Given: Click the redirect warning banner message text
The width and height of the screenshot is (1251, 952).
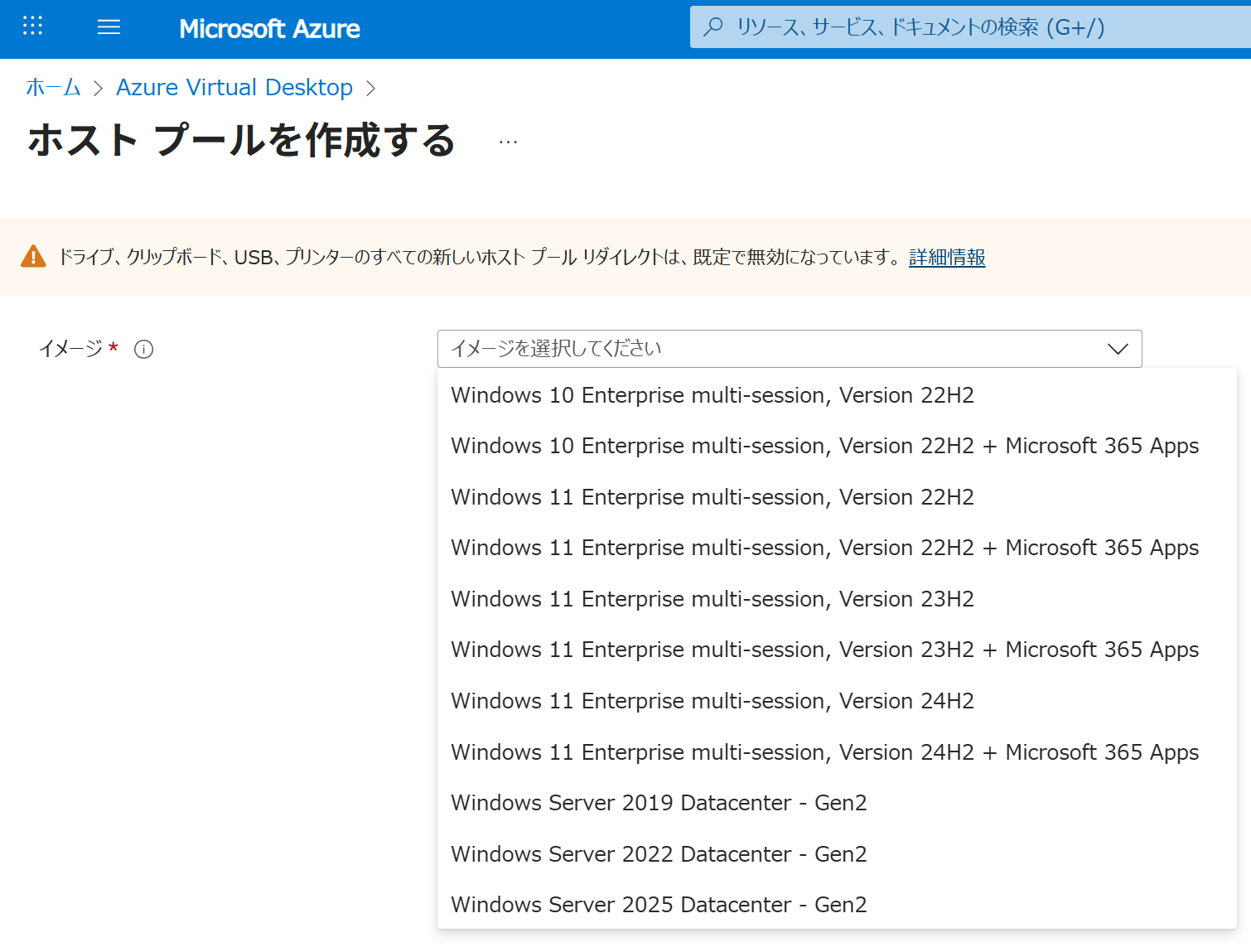Looking at the screenshot, I should 480,258.
